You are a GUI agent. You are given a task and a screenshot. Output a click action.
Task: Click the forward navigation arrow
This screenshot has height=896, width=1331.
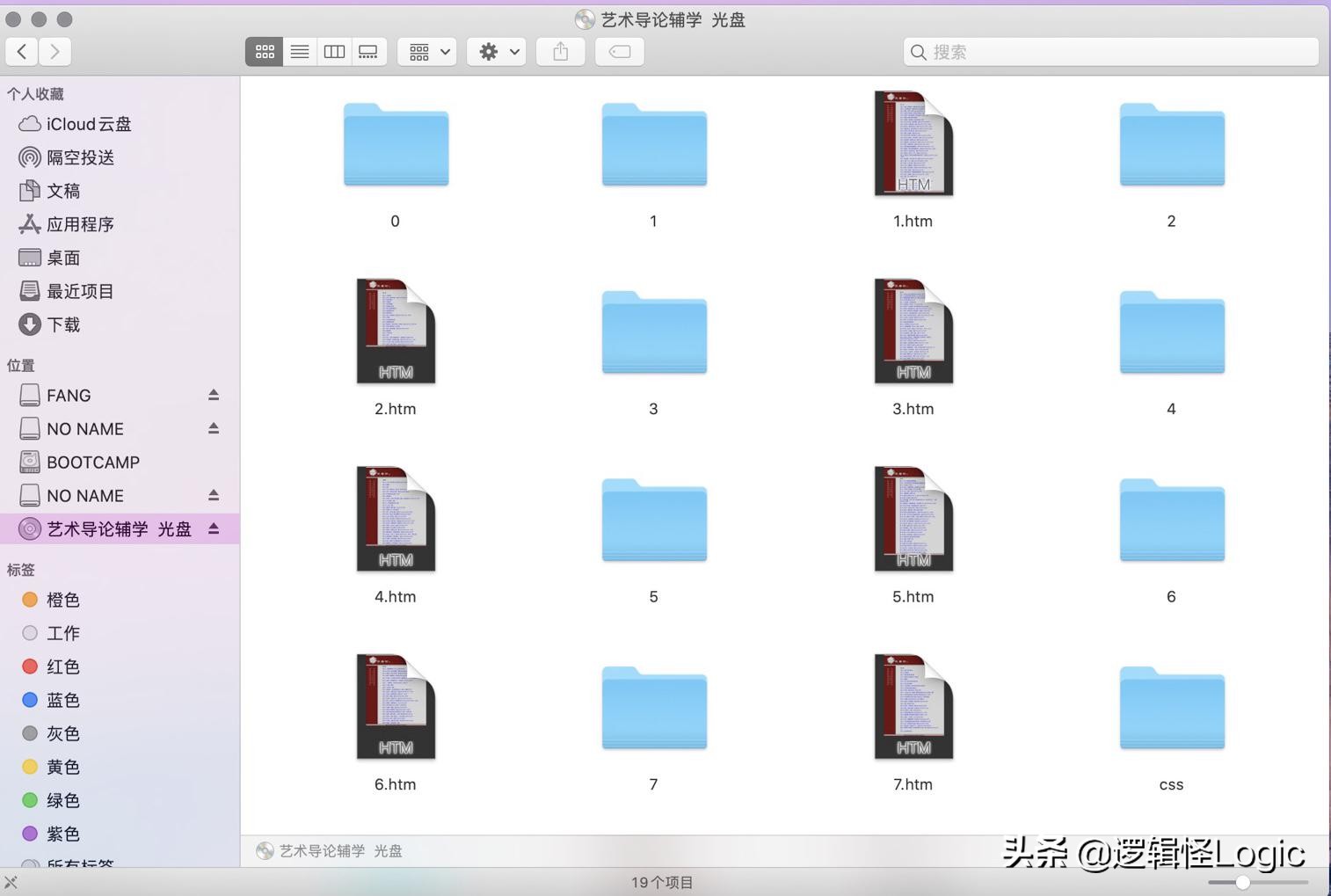point(55,51)
